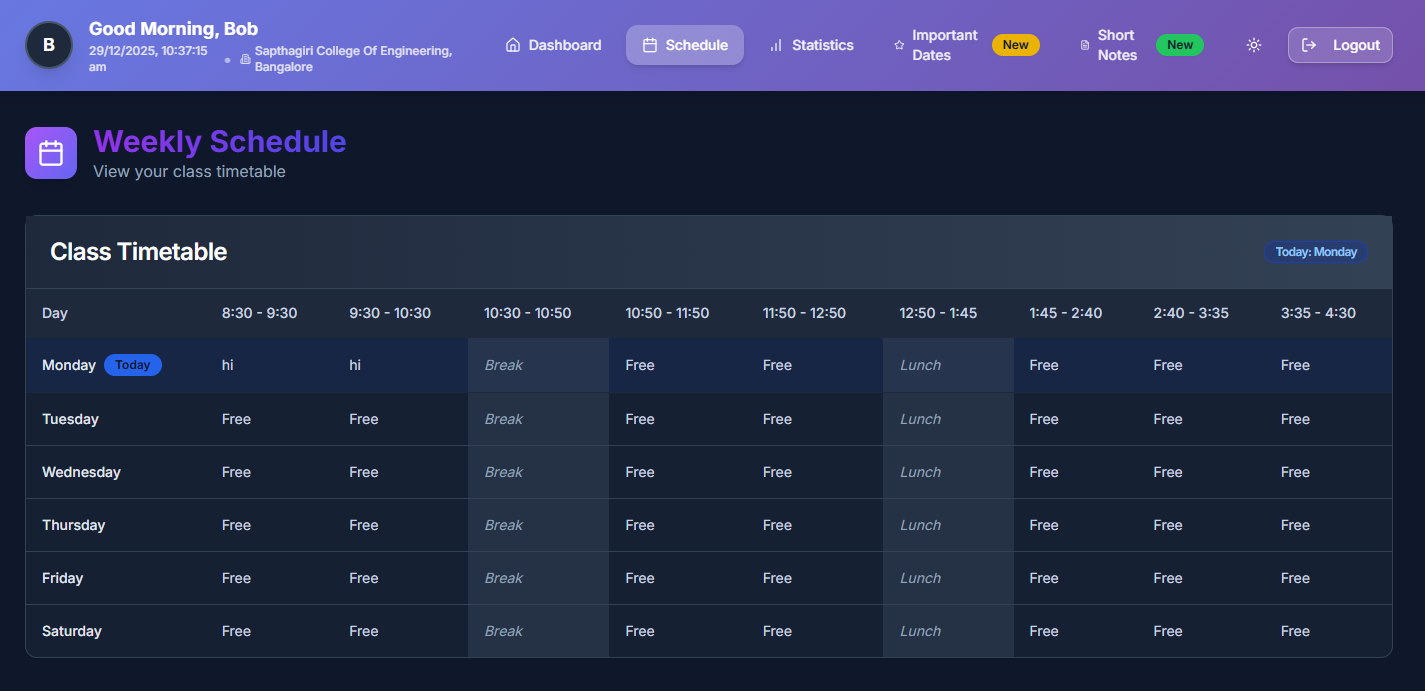Viewport: 1425px width, 691px height.
Task: Click the logout arrow icon
Action: pos(1310,44)
